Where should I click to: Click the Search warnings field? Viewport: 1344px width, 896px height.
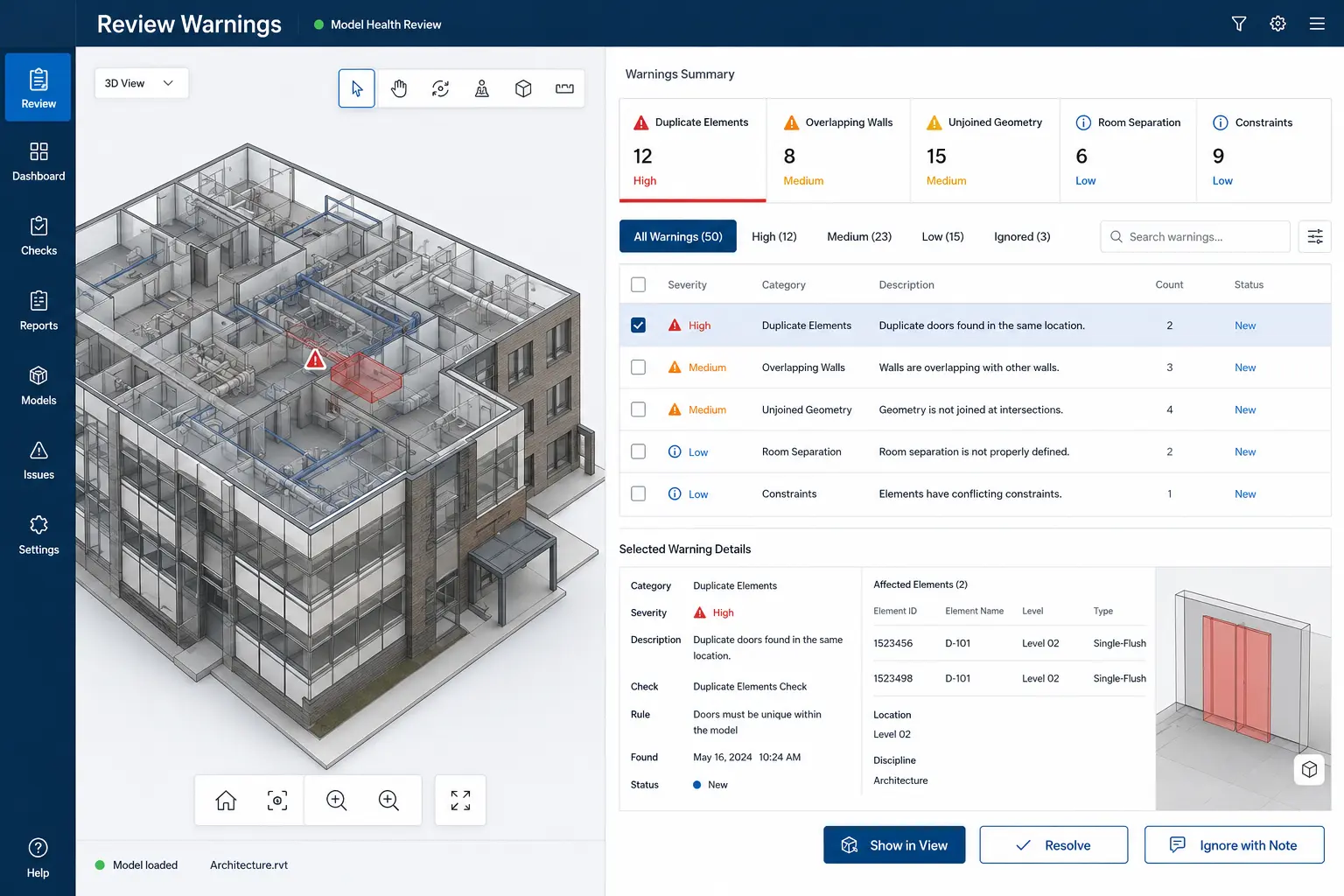pos(1195,236)
